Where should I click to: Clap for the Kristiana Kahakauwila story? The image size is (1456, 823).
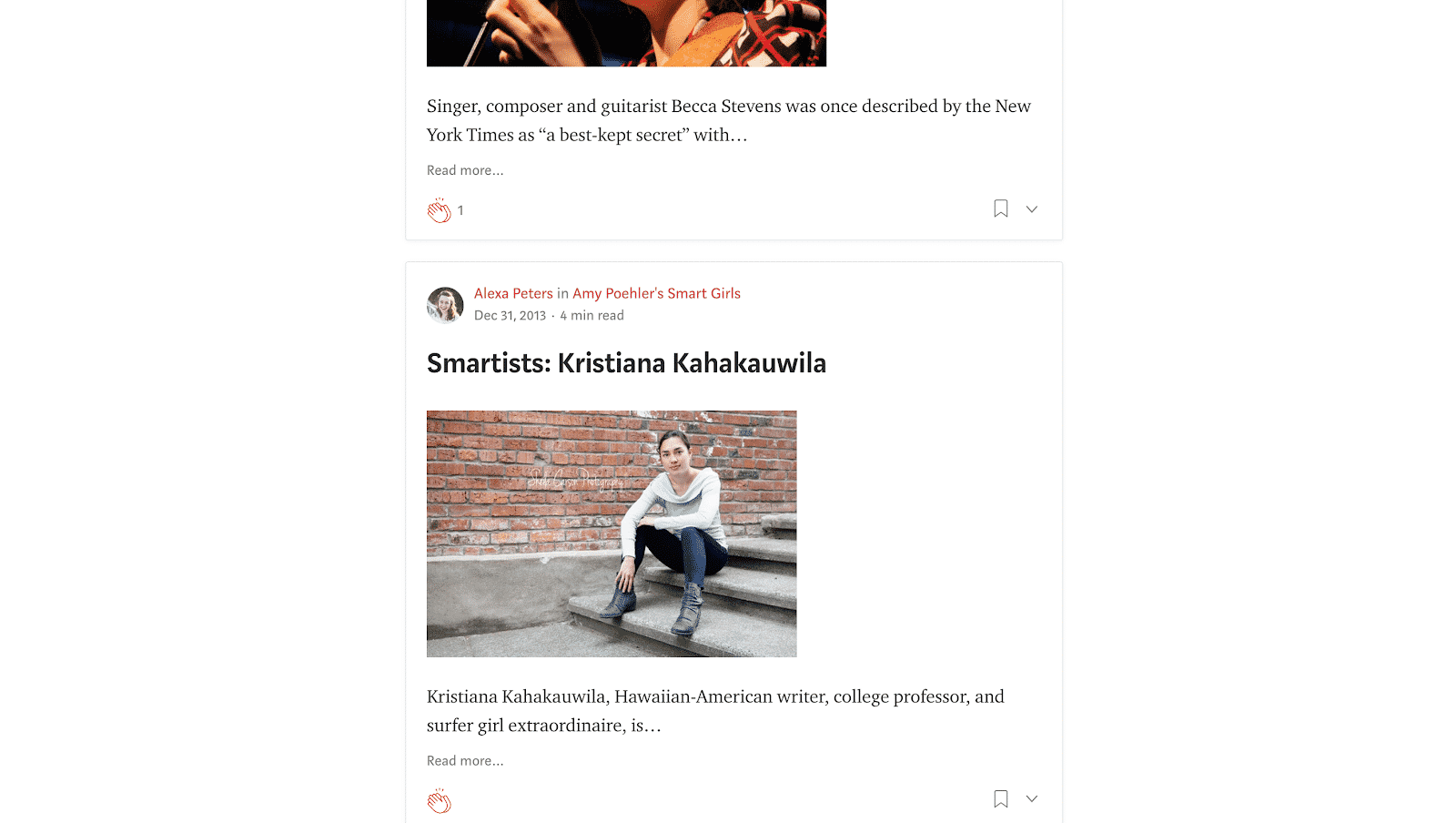click(440, 801)
